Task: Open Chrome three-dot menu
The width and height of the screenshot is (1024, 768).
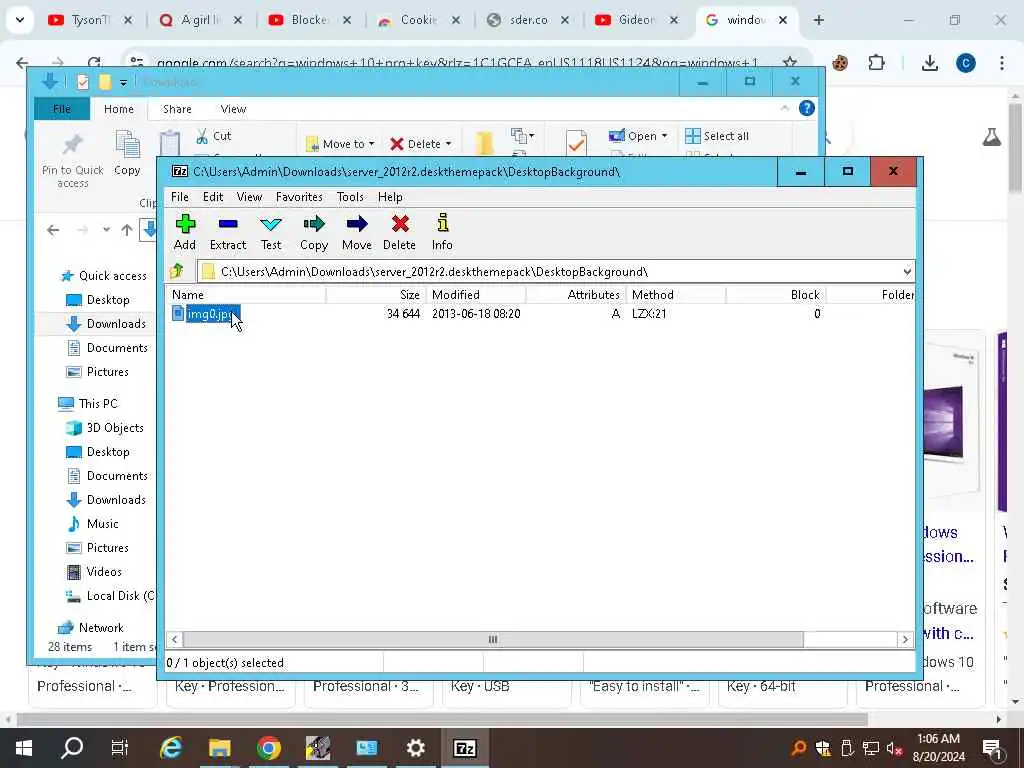Action: [x=1002, y=63]
